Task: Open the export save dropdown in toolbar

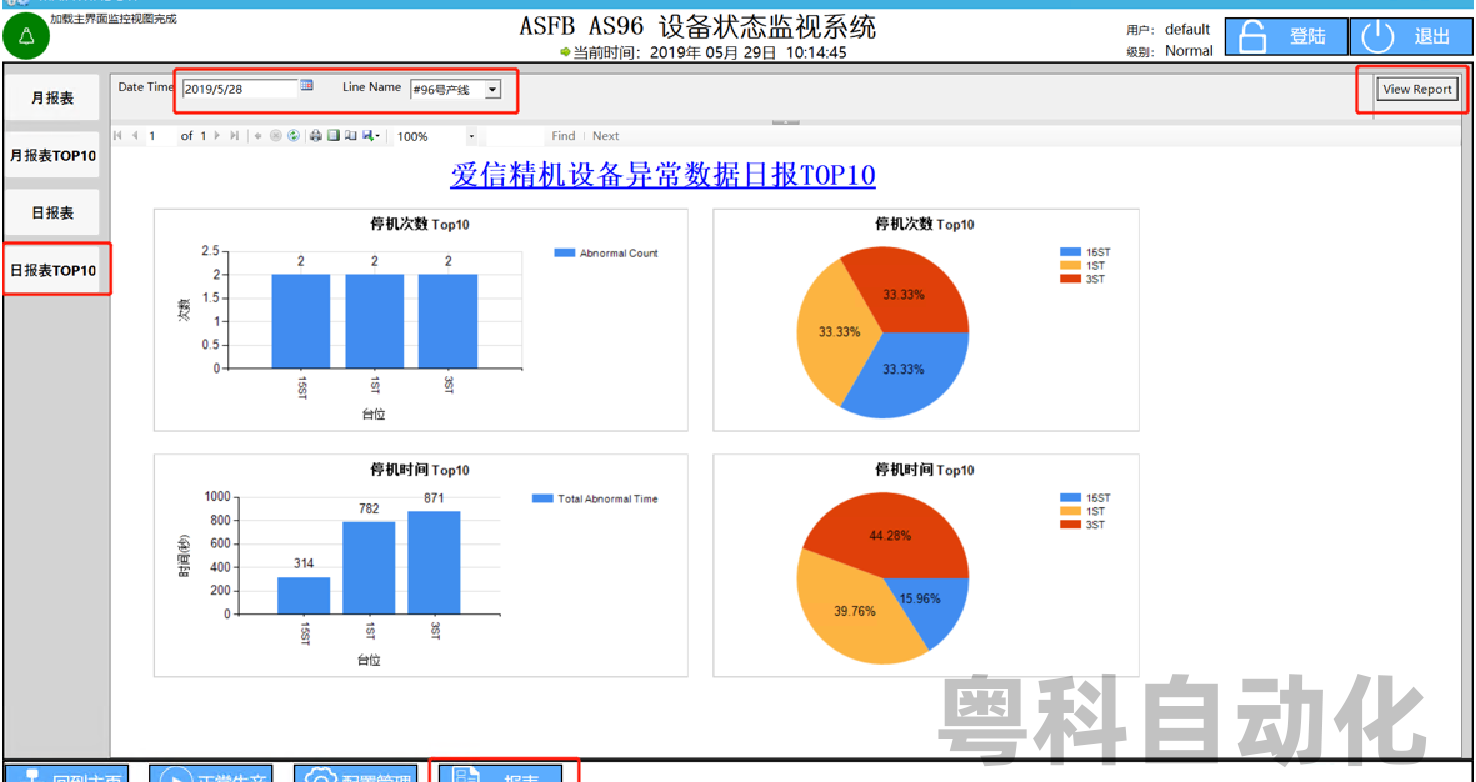Action: pyautogui.click(x=370, y=136)
